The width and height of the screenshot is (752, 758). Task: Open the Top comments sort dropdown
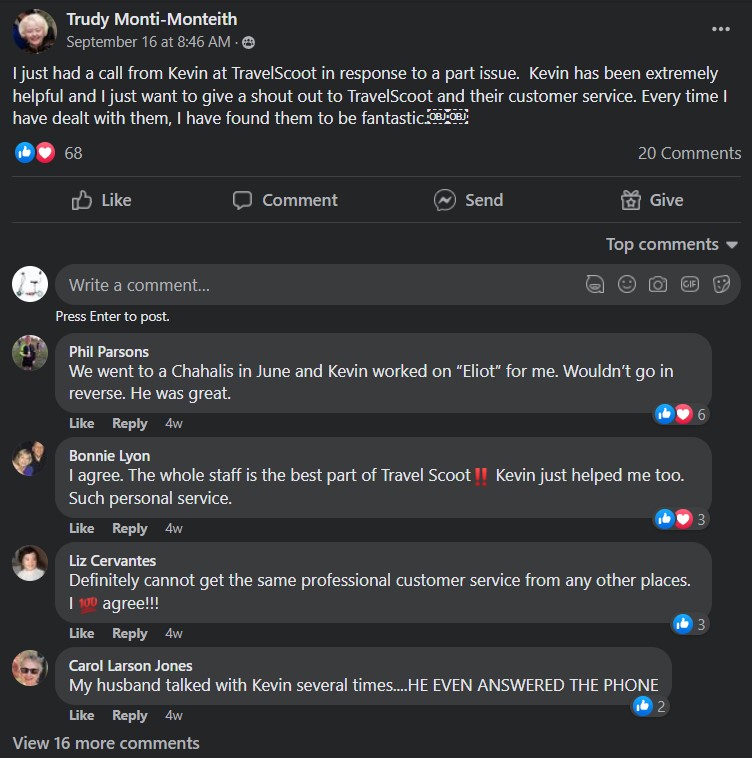(x=672, y=245)
